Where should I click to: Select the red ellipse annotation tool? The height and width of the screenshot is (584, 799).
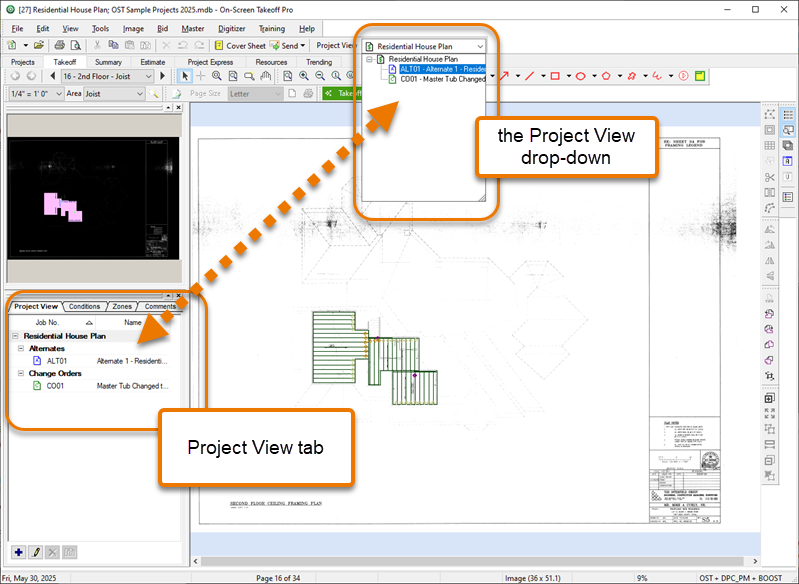coord(580,76)
